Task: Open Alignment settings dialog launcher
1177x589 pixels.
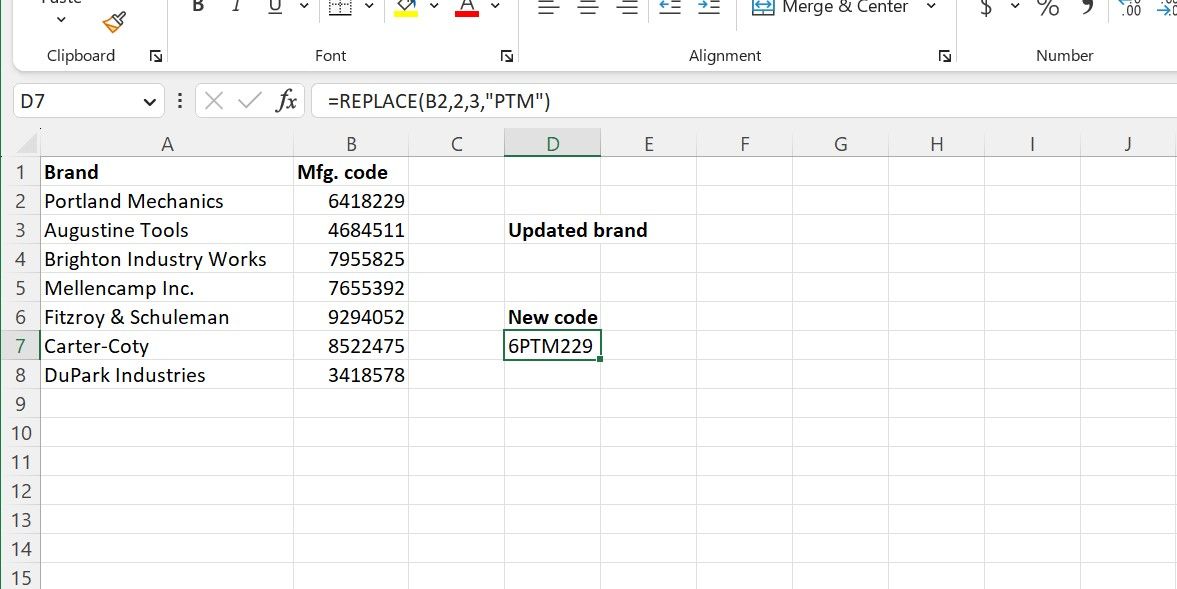Action: tap(945, 56)
